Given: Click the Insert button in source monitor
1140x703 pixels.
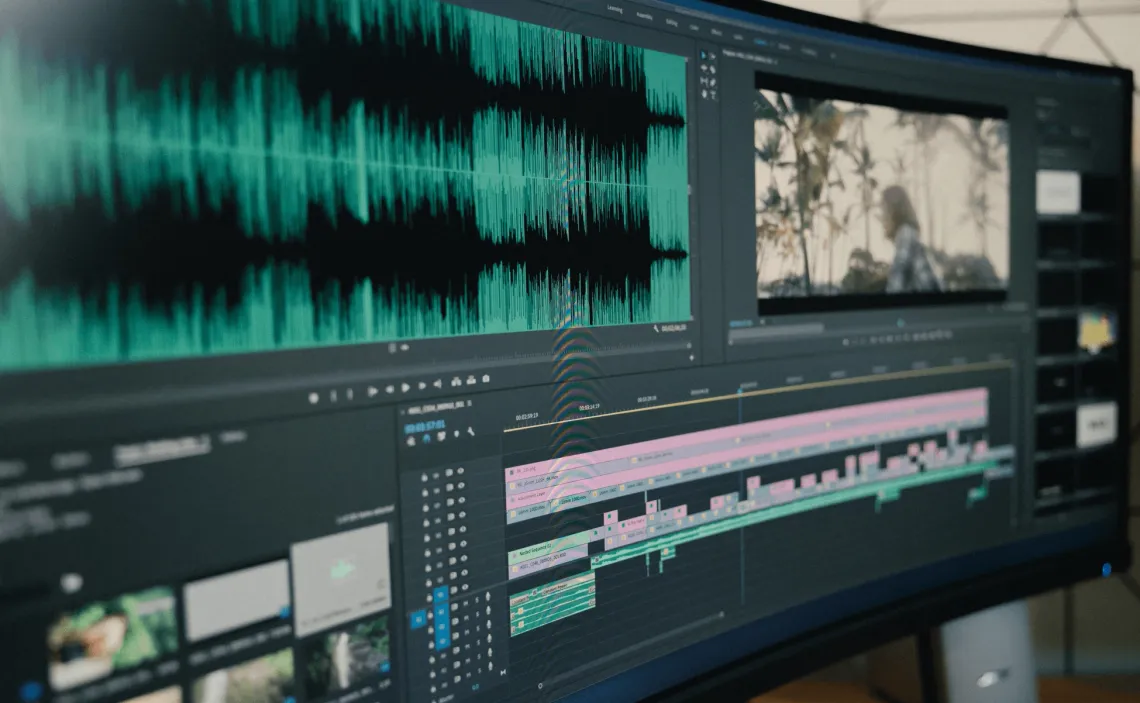Looking at the screenshot, I should (456, 381).
